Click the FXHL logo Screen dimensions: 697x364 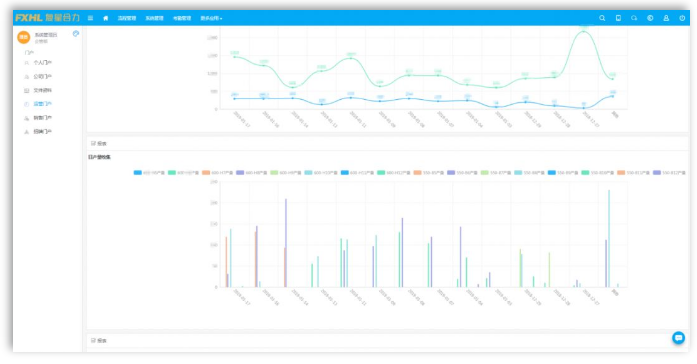[x=48, y=18]
